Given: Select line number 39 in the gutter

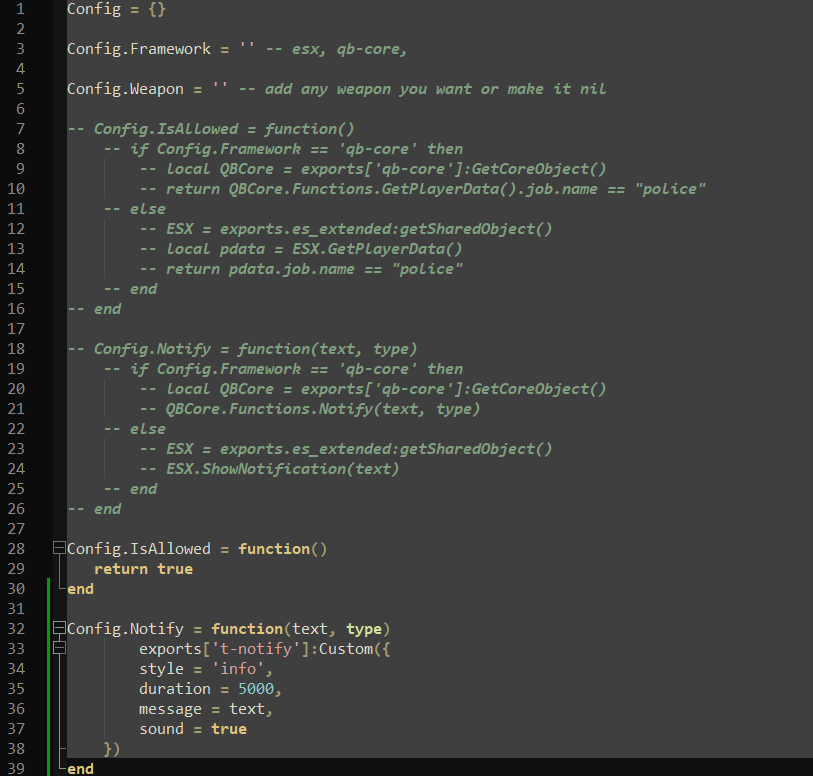Looking at the screenshot, I should 16,769.
